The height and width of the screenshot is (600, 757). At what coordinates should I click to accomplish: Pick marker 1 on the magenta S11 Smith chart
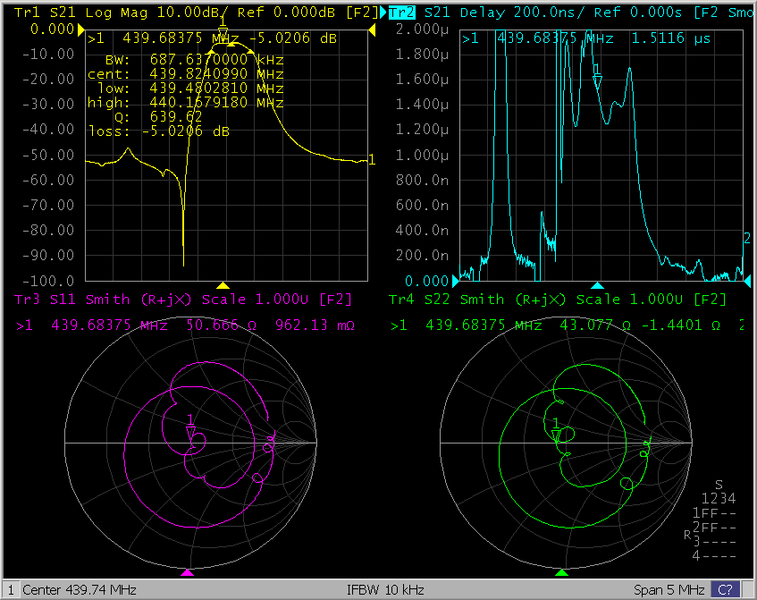click(x=190, y=431)
